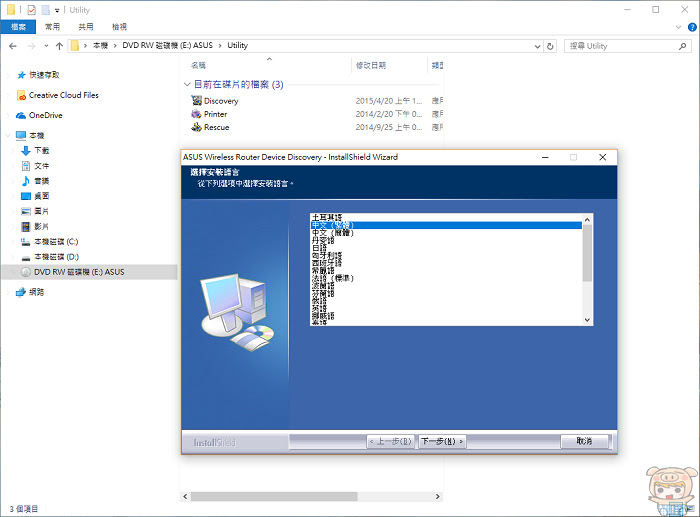This screenshot has width=700, height=517.
Task: Switch to the 常用 ribbon tab
Action: click(x=52, y=27)
